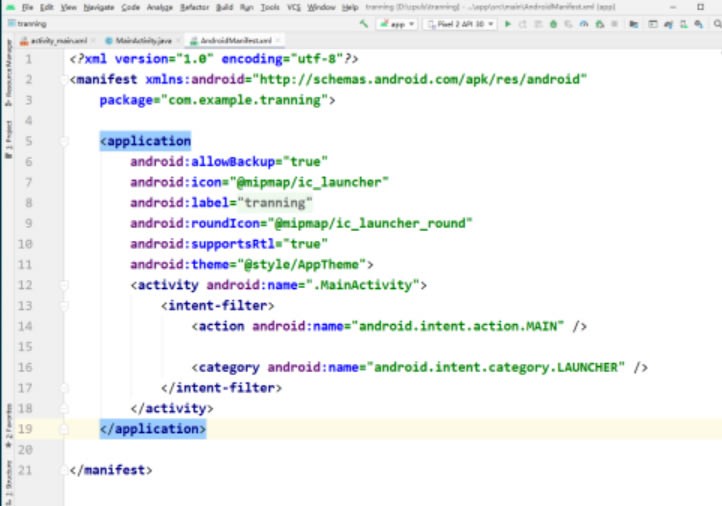The height and width of the screenshot is (506, 722).
Task: Close the activity_main.xml tab
Action: [93, 41]
